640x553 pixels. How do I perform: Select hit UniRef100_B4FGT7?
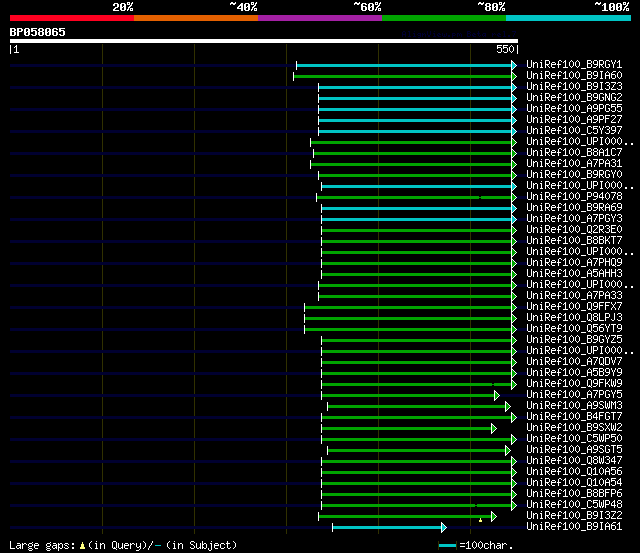[574, 417]
